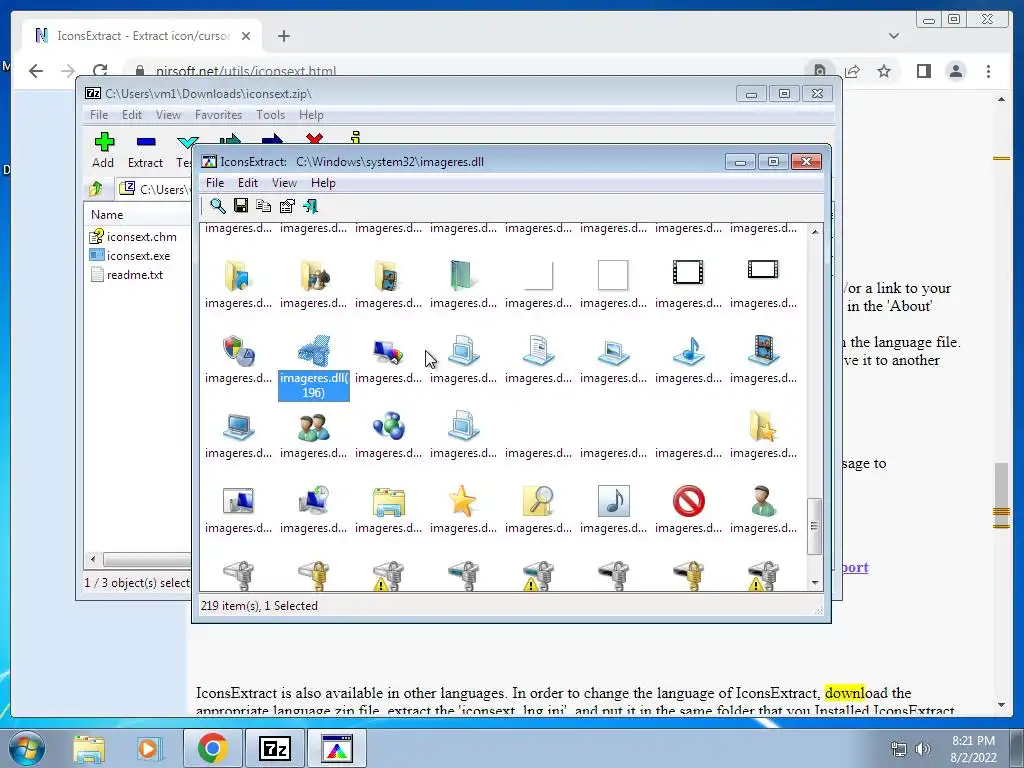Viewport: 1024px width, 768px height.
Task: Select the single user person icon
Action: point(763,501)
